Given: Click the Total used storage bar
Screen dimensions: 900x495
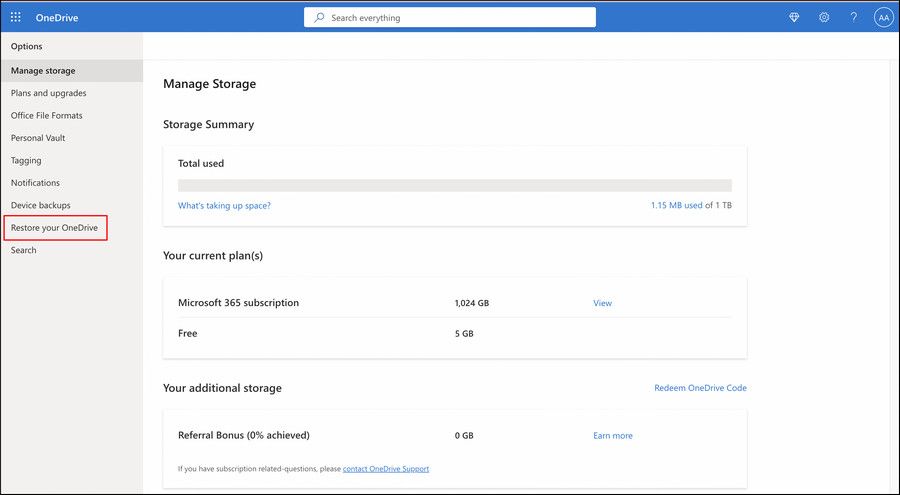Looking at the screenshot, I should (x=455, y=185).
